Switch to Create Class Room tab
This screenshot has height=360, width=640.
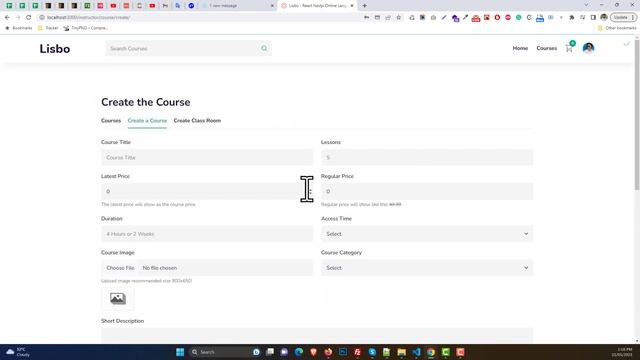pos(197,121)
